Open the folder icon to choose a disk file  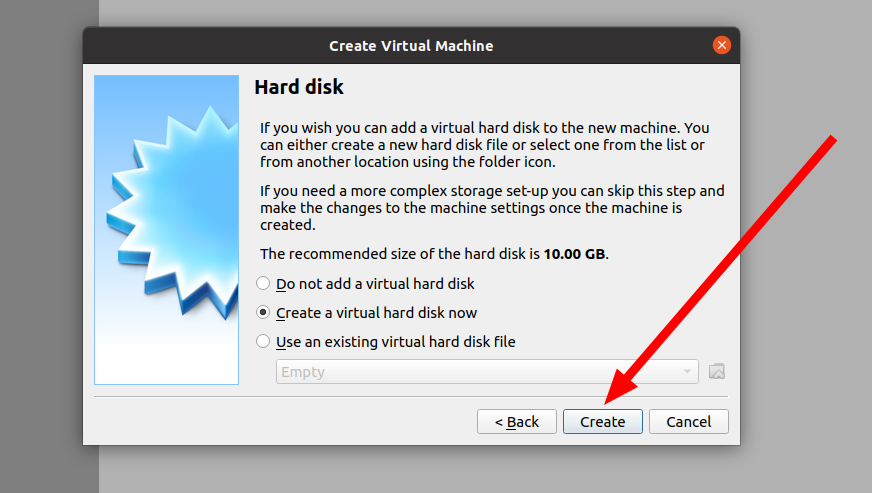click(716, 372)
